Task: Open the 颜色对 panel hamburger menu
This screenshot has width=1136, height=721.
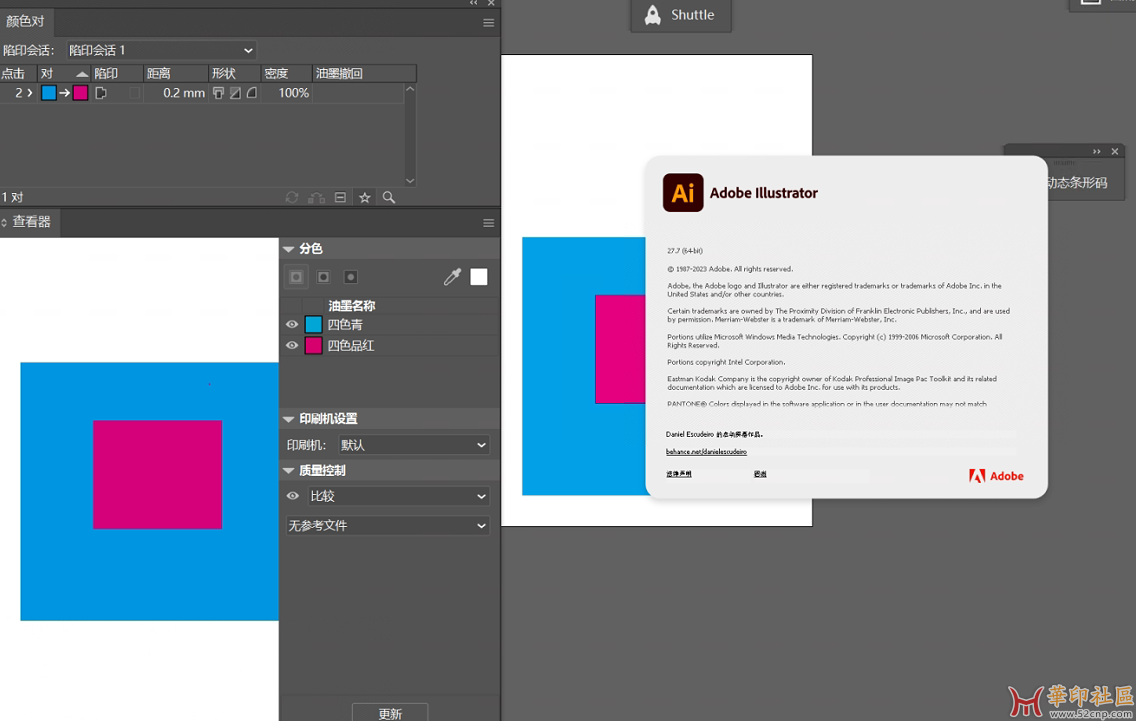Action: point(489,23)
